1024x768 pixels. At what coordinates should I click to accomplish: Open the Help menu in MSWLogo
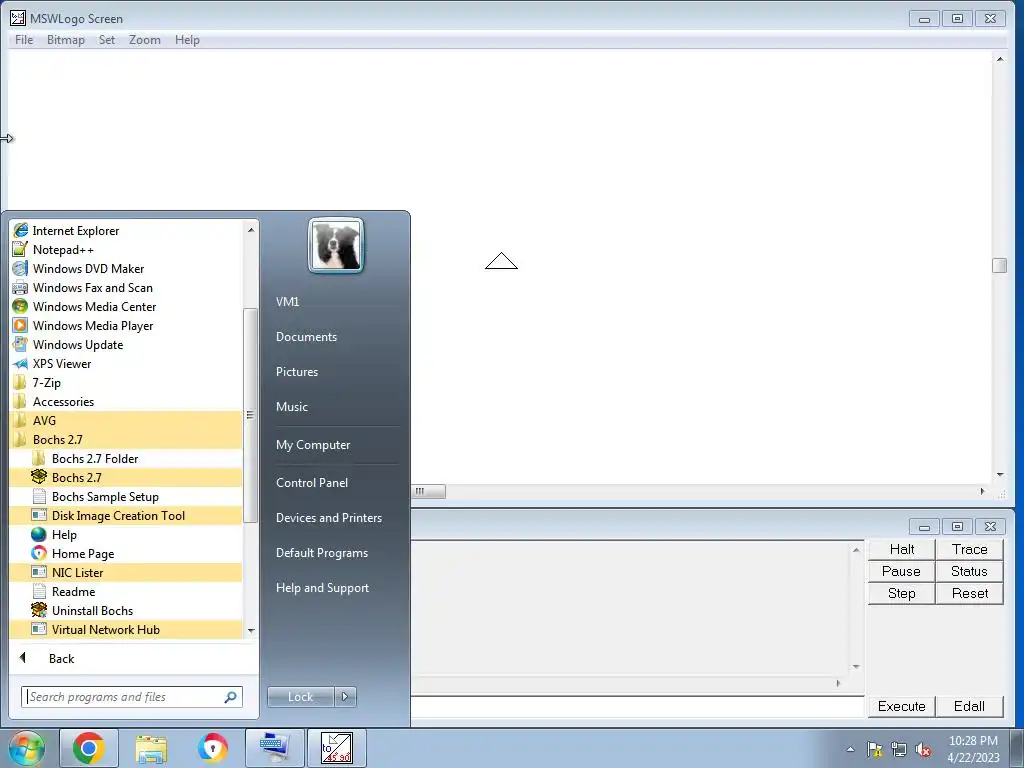[x=187, y=40]
